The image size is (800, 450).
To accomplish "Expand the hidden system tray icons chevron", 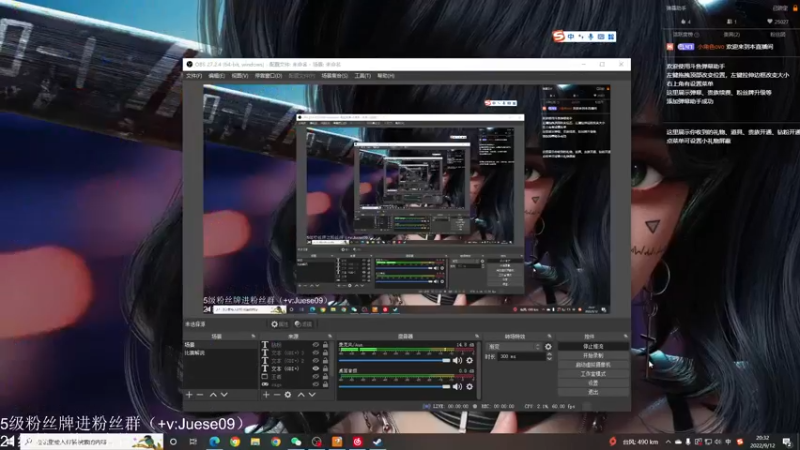I will pos(668,441).
